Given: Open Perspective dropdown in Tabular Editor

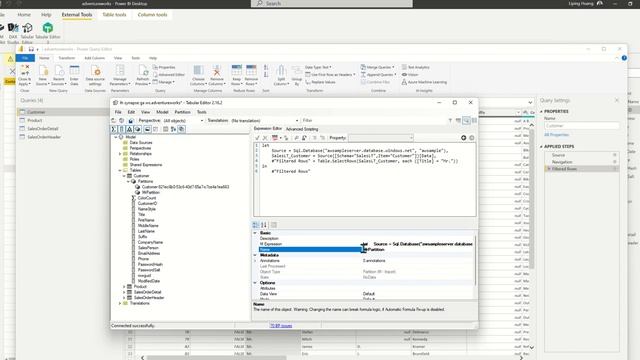Looking at the screenshot, I should click(183, 121).
